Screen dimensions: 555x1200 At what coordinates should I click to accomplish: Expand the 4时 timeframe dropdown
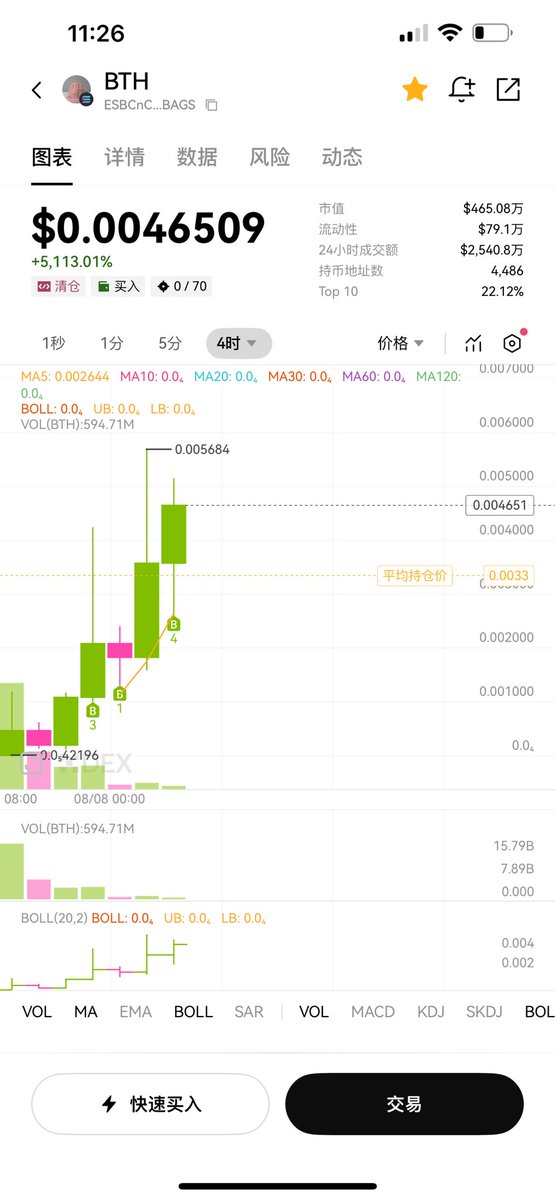[x=238, y=343]
